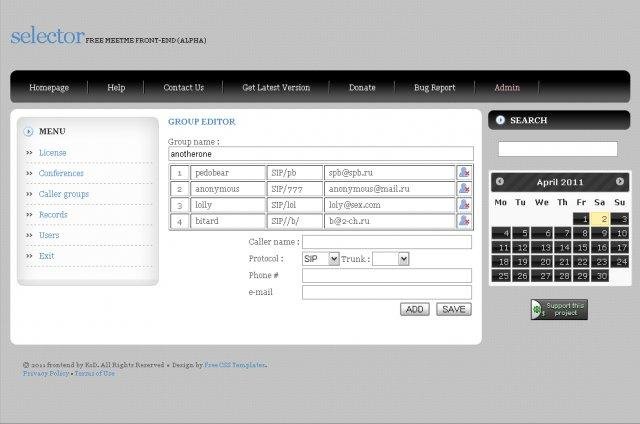The height and width of the screenshot is (424, 640).
Task: Click SIP/777 channel cell
Action: pos(295,189)
